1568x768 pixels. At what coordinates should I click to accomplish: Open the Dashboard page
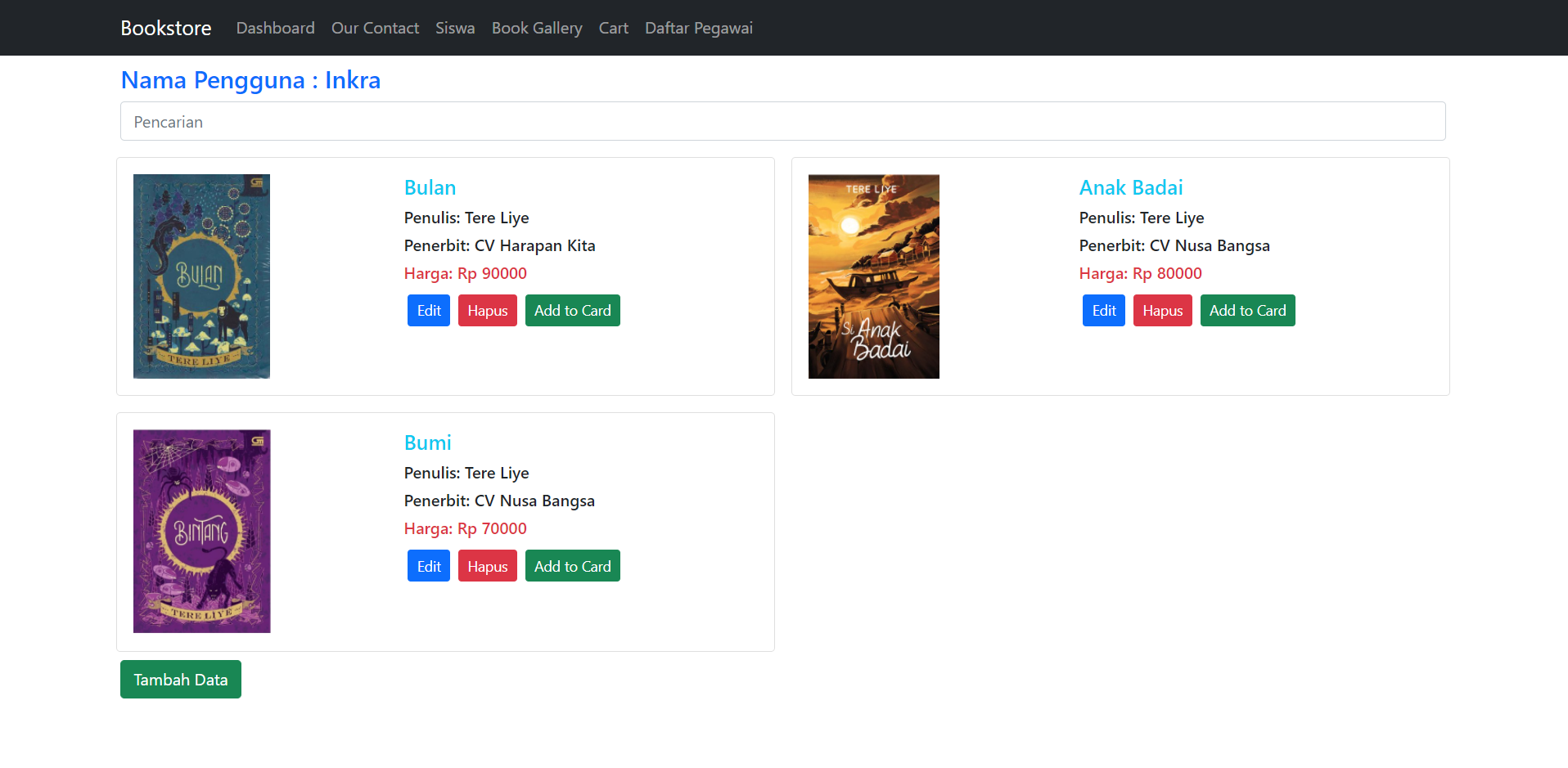(275, 27)
